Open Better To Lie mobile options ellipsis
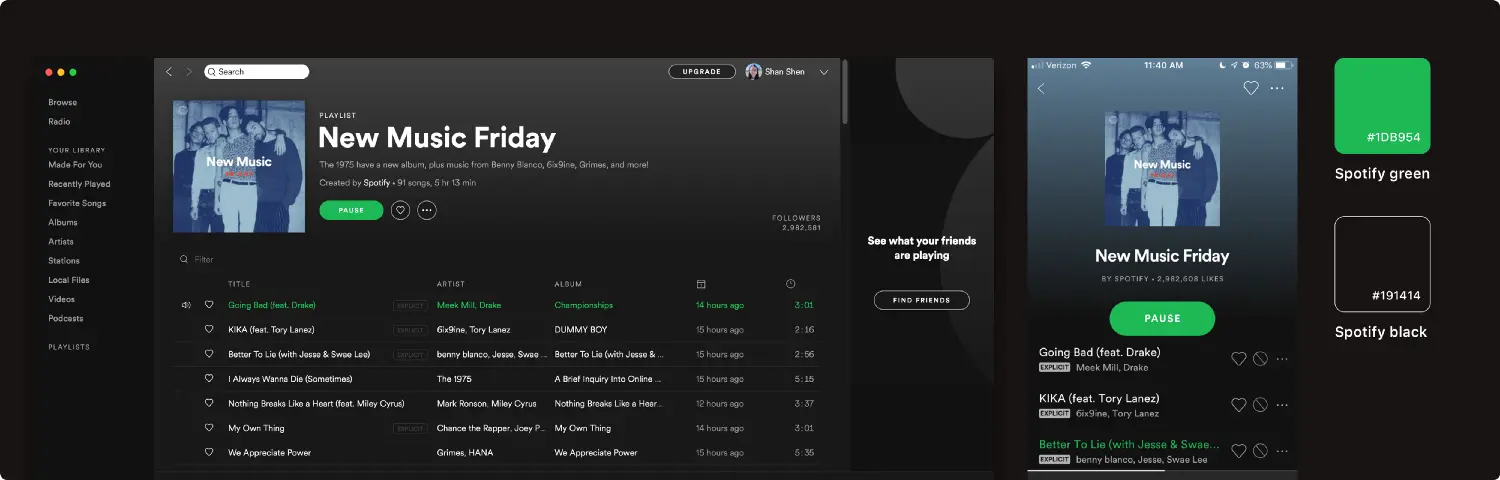This screenshot has height=480, width=1500. 1282,451
